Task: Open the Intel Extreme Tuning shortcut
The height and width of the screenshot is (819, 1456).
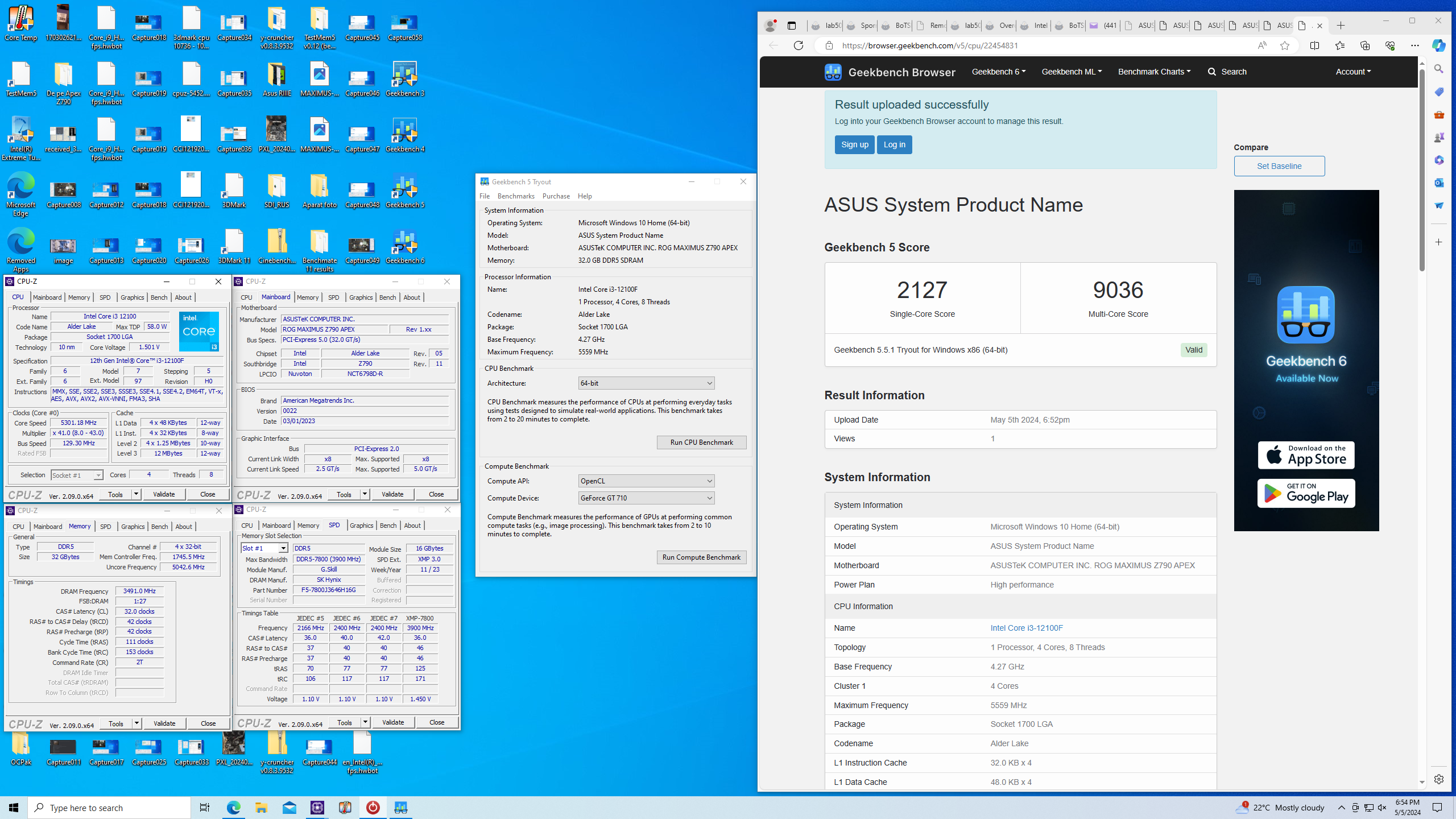Action: point(21,139)
